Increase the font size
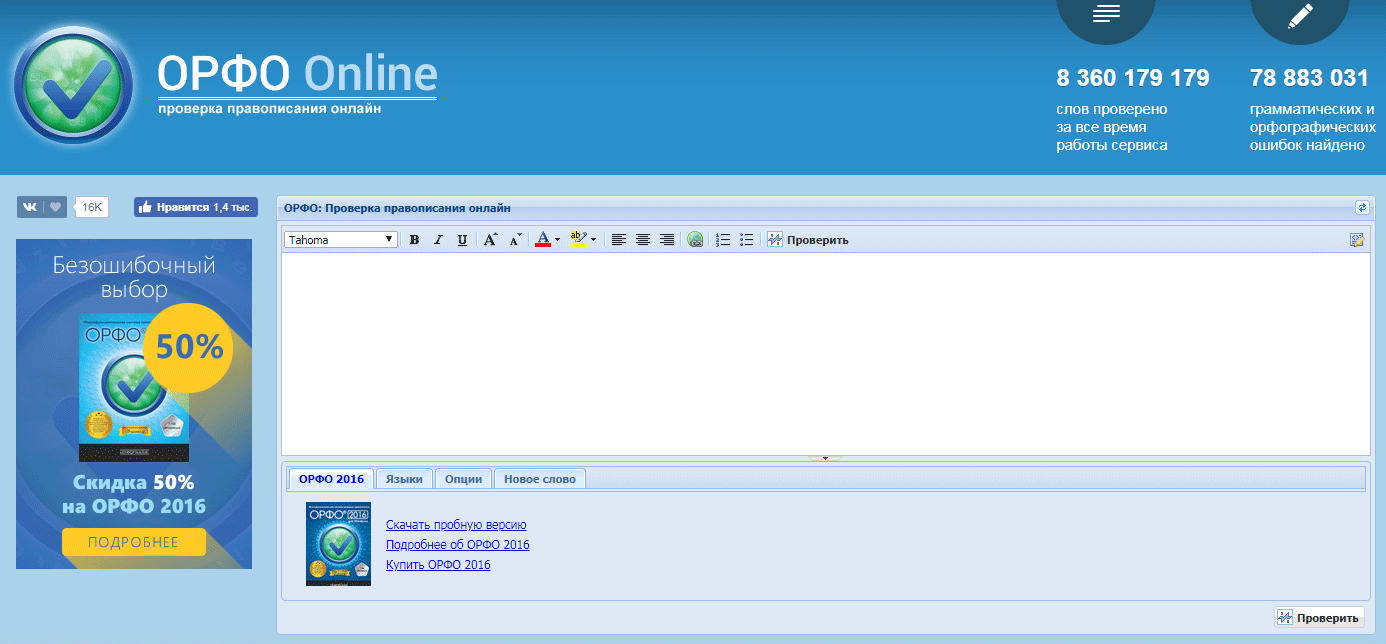 [x=490, y=240]
